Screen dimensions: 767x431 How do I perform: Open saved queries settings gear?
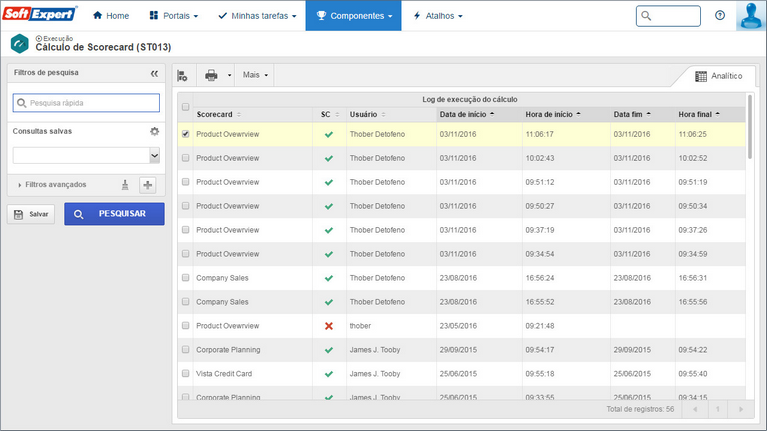pyautogui.click(x=155, y=132)
